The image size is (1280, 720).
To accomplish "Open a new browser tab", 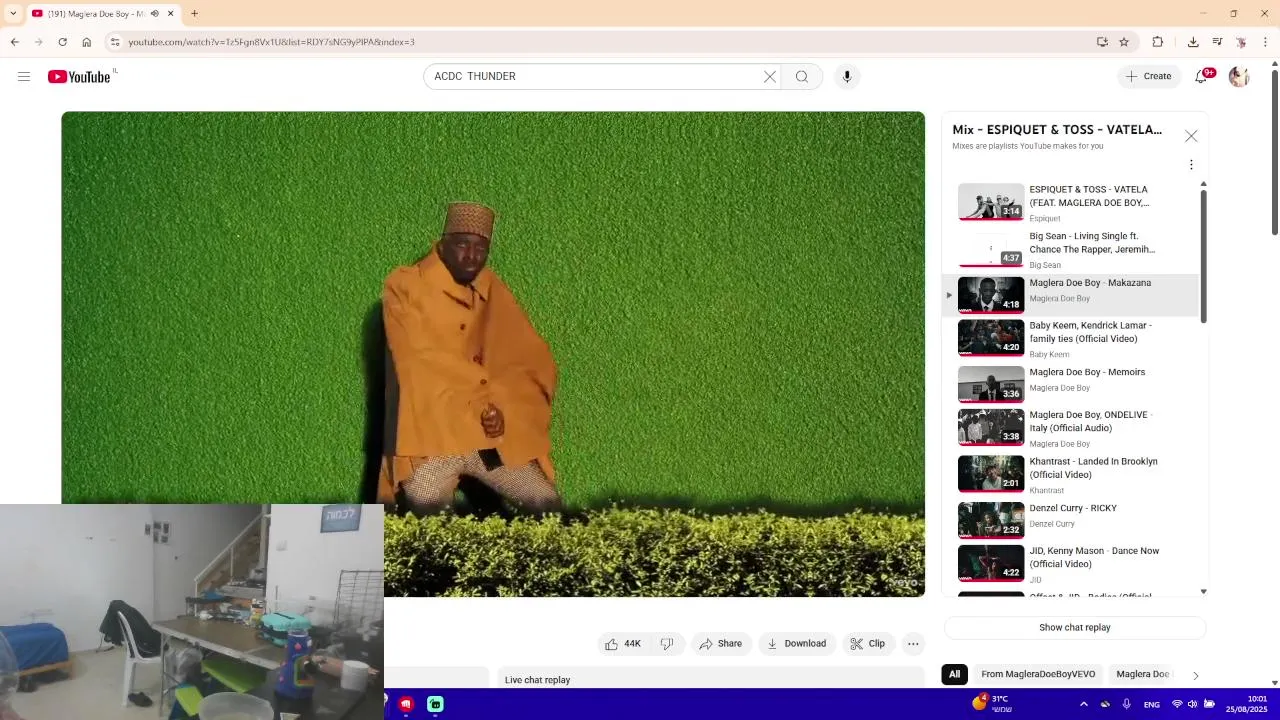I will pyautogui.click(x=194, y=14).
